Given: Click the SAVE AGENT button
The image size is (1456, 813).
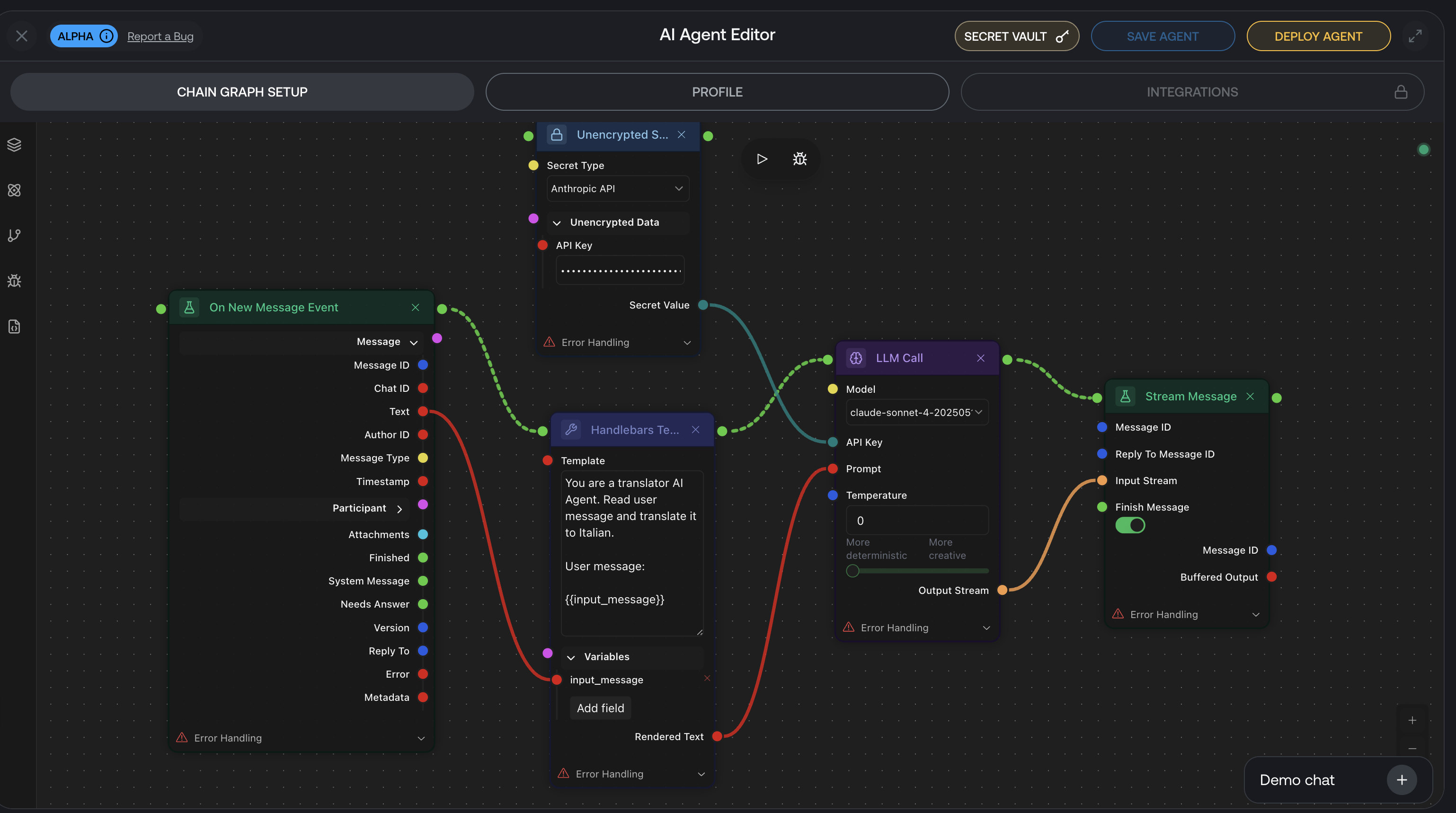Looking at the screenshot, I should click(1162, 36).
